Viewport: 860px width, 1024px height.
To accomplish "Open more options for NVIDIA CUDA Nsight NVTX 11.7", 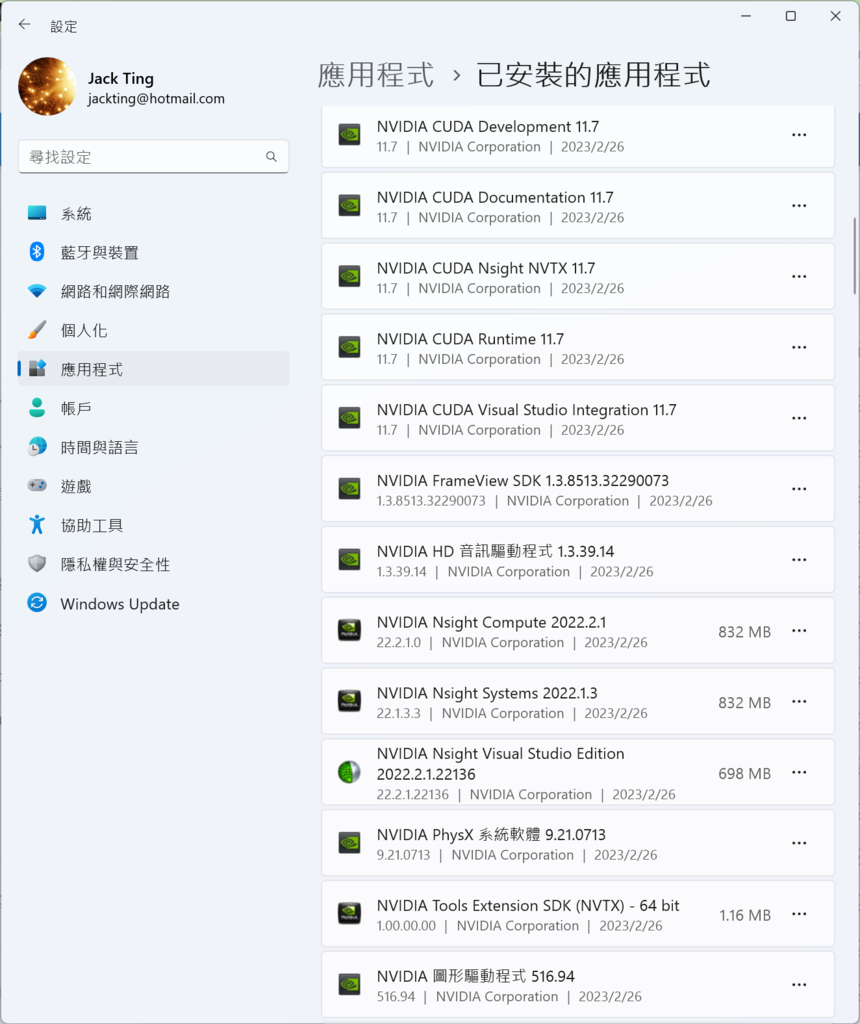I will coord(799,276).
